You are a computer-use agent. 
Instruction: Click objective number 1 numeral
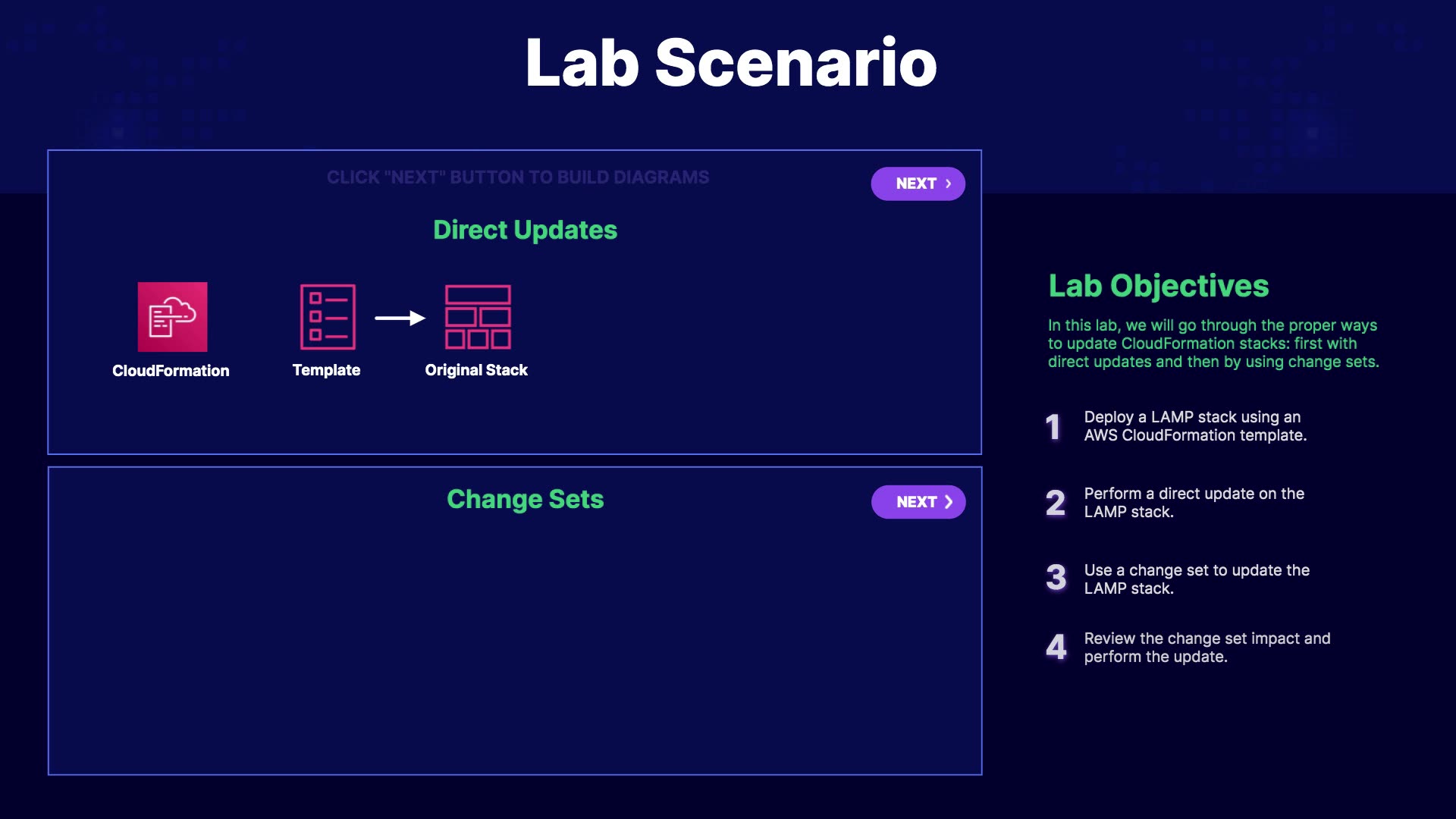click(x=1053, y=427)
